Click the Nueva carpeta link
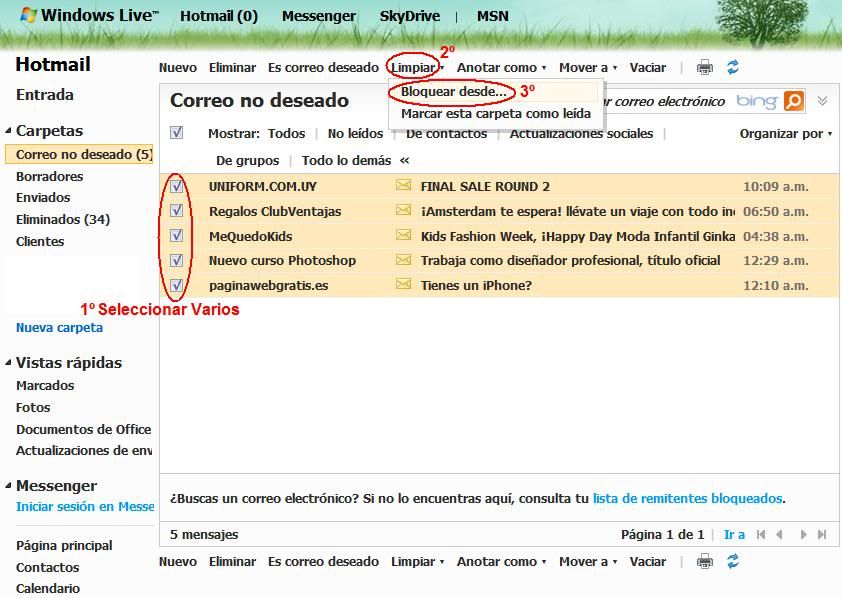 [59, 327]
